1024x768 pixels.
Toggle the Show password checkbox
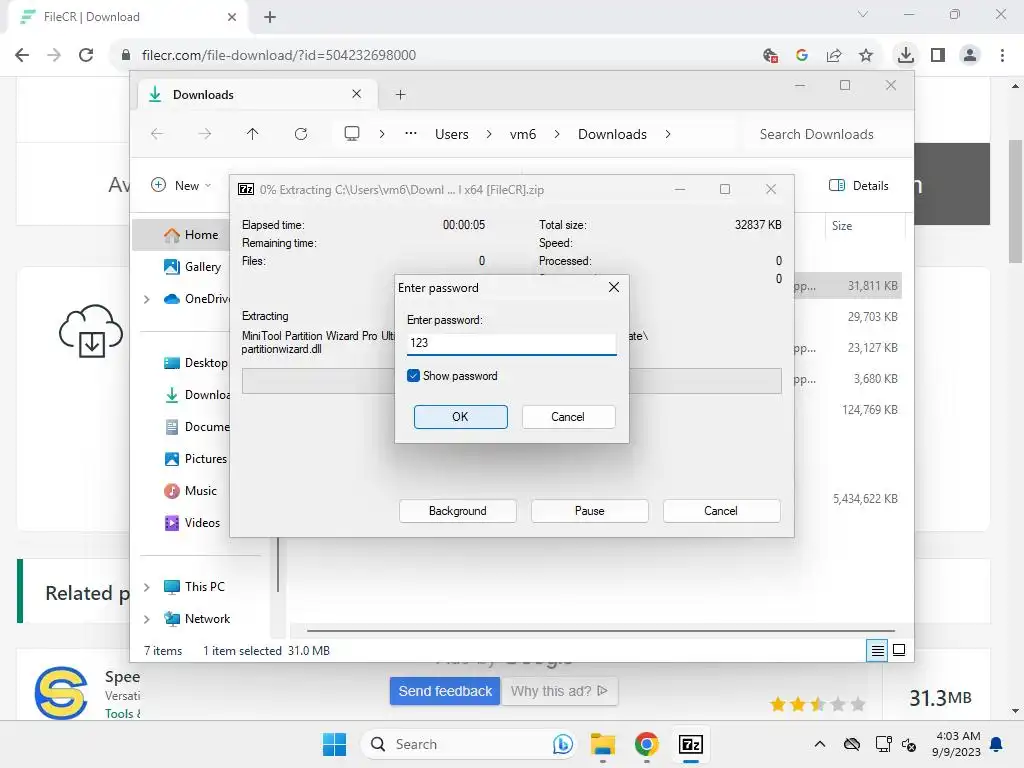click(x=413, y=376)
